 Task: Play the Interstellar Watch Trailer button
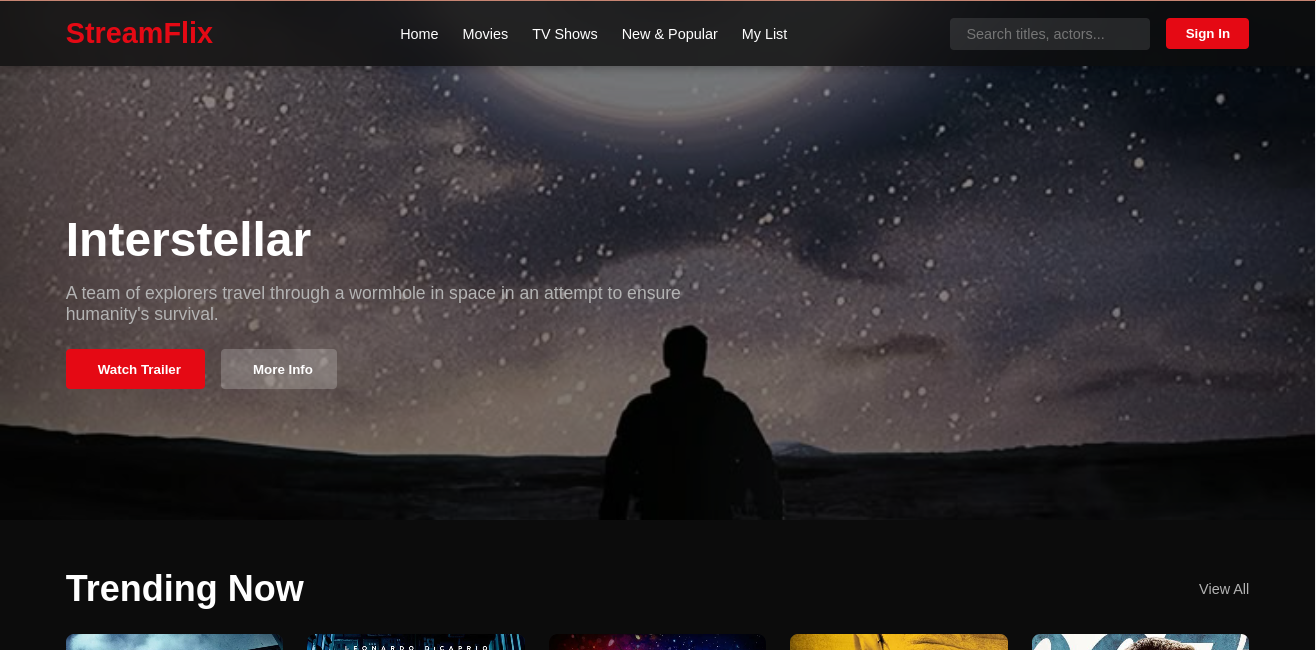click(135, 369)
